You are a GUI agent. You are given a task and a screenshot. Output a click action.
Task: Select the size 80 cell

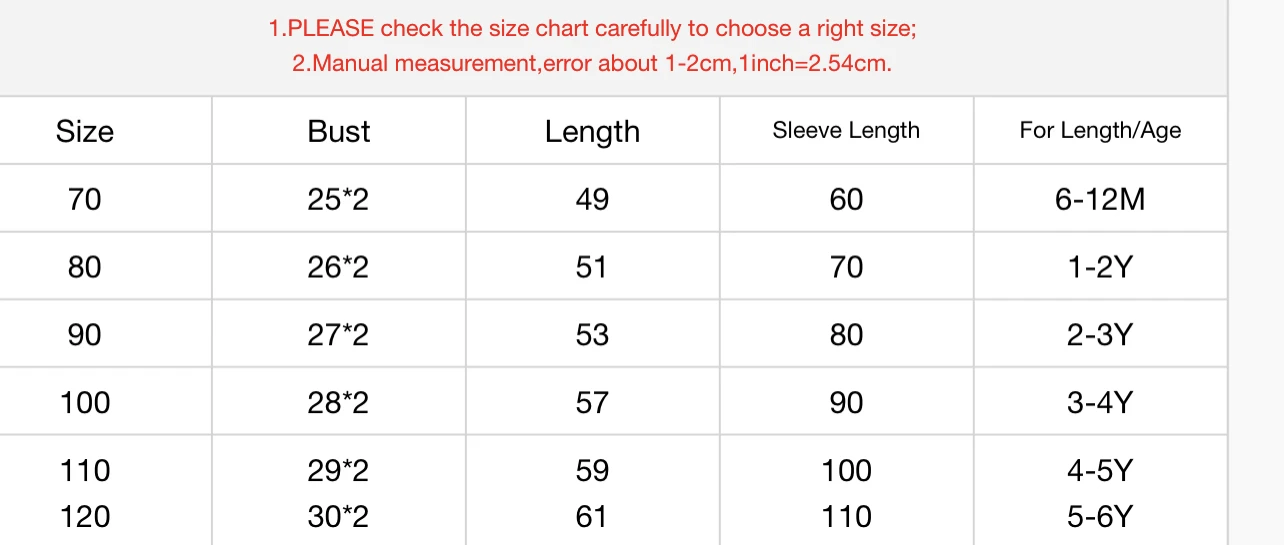tap(85, 267)
